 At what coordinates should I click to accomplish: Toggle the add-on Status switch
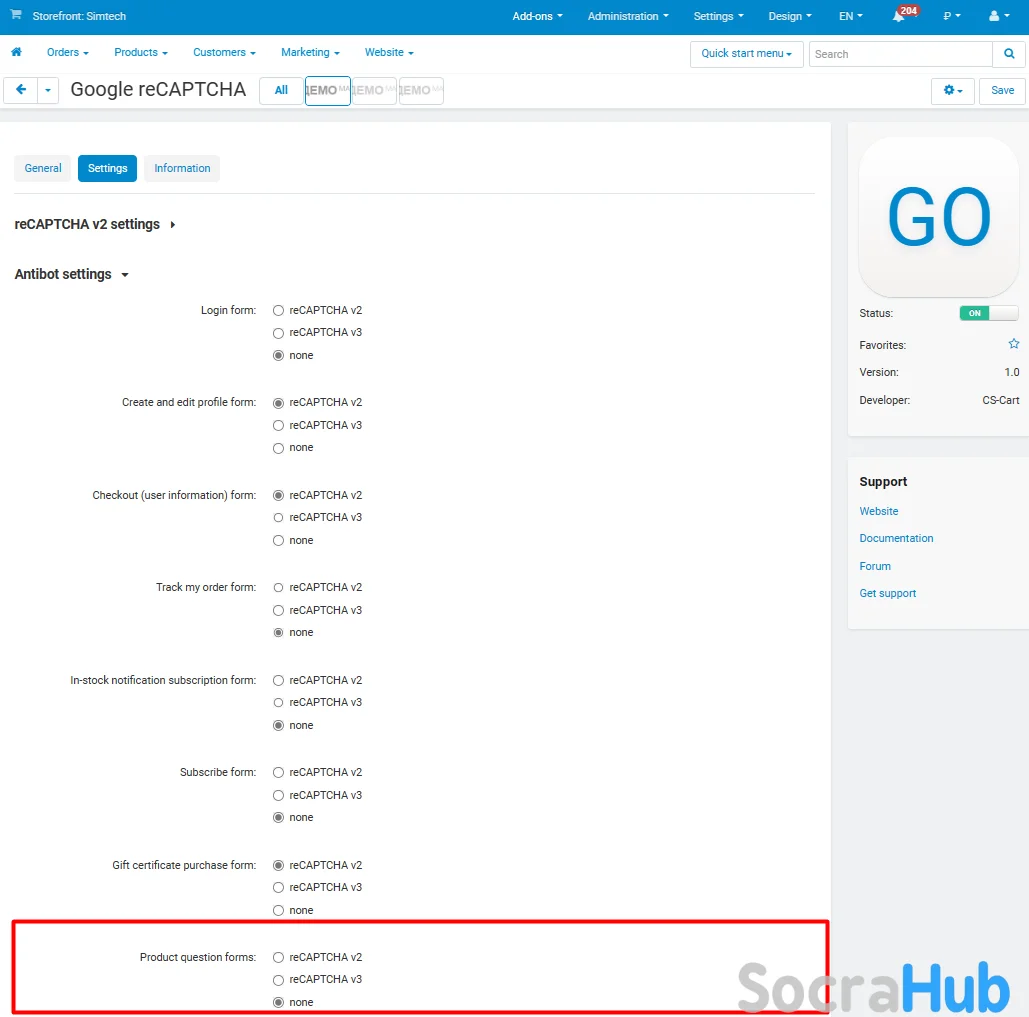click(988, 313)
